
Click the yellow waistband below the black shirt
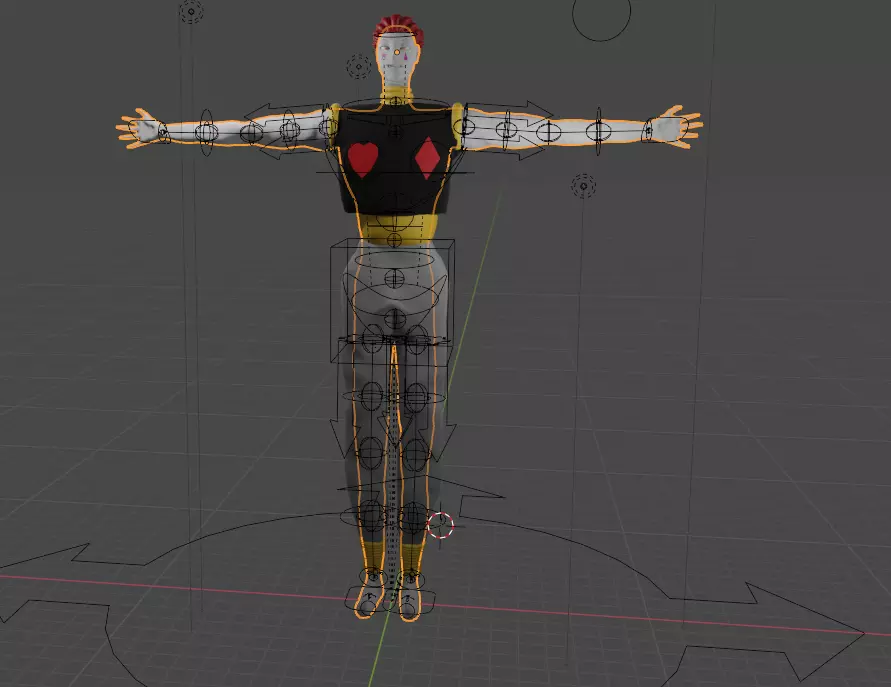(x=396, y=228)
